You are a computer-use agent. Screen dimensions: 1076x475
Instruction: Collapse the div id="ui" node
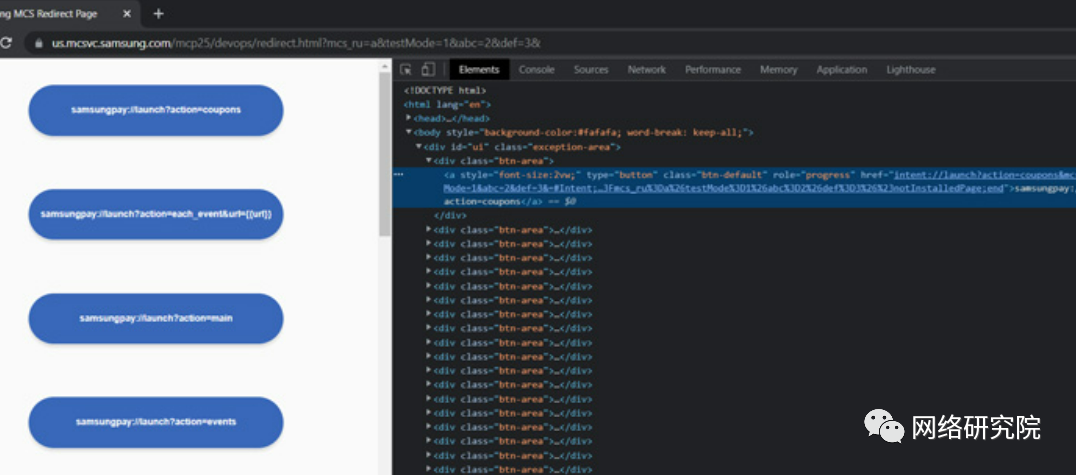click(x=419, y=146)
